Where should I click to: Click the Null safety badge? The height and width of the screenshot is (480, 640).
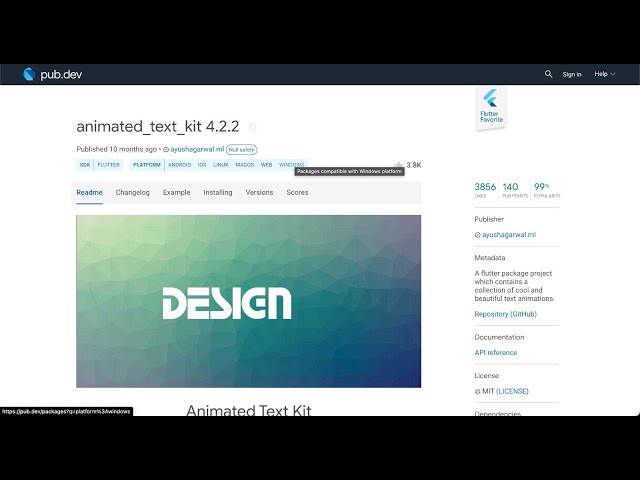241,150
